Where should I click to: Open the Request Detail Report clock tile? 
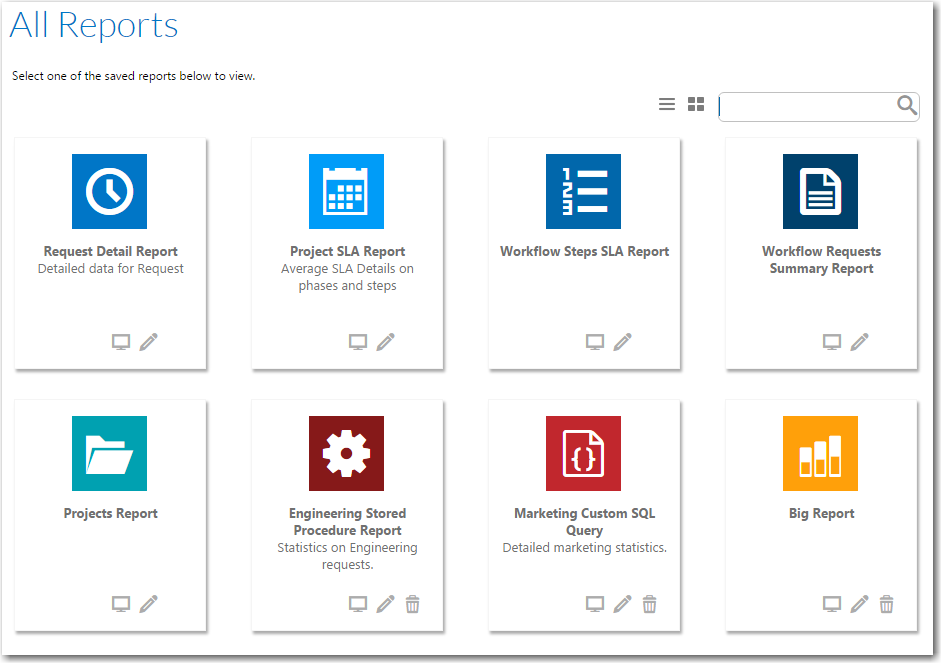109,191
